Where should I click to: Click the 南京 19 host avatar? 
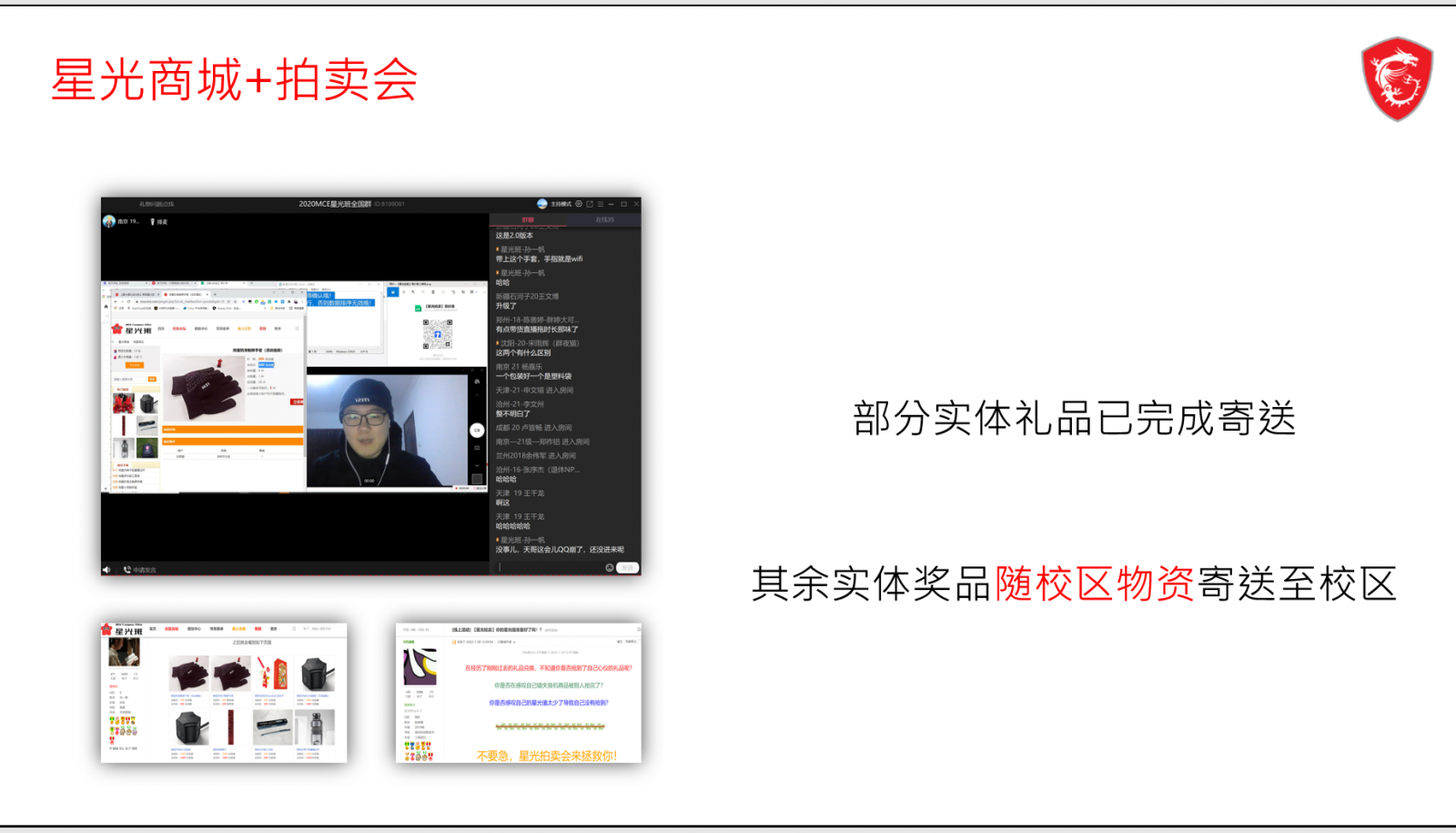109,221
